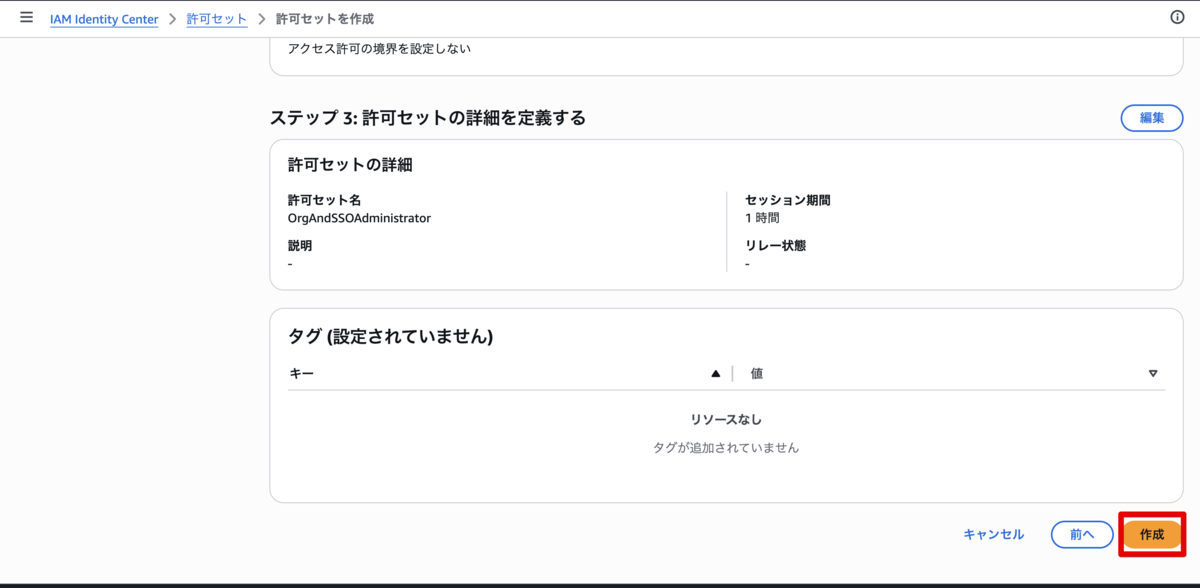Go back with the 前へ button
Image resolution: width=1200 pixels, height=588 pixels.
pos(1082,534)
